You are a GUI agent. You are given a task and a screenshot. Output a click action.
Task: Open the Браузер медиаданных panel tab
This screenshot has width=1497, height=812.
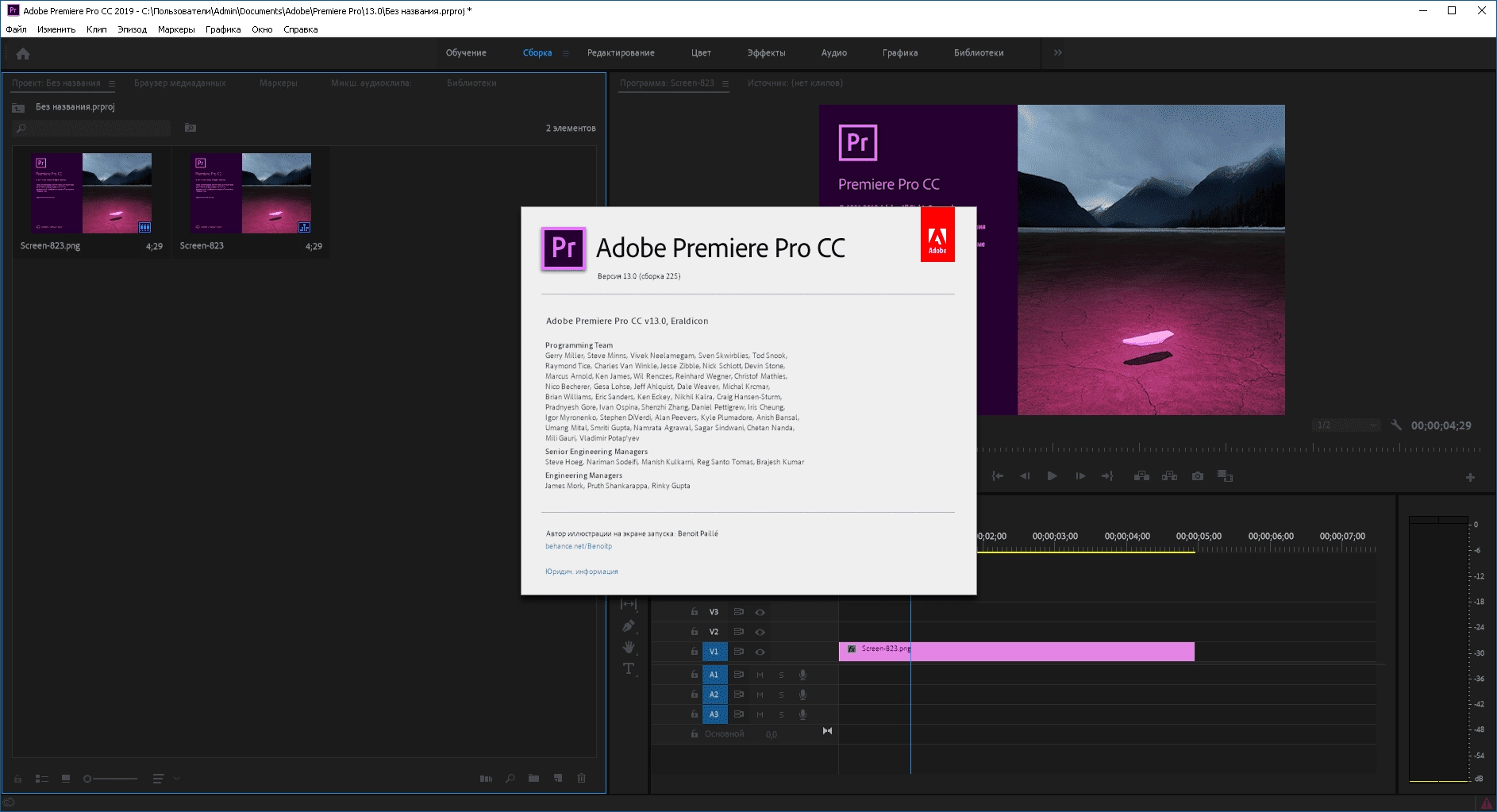(179, 83)
